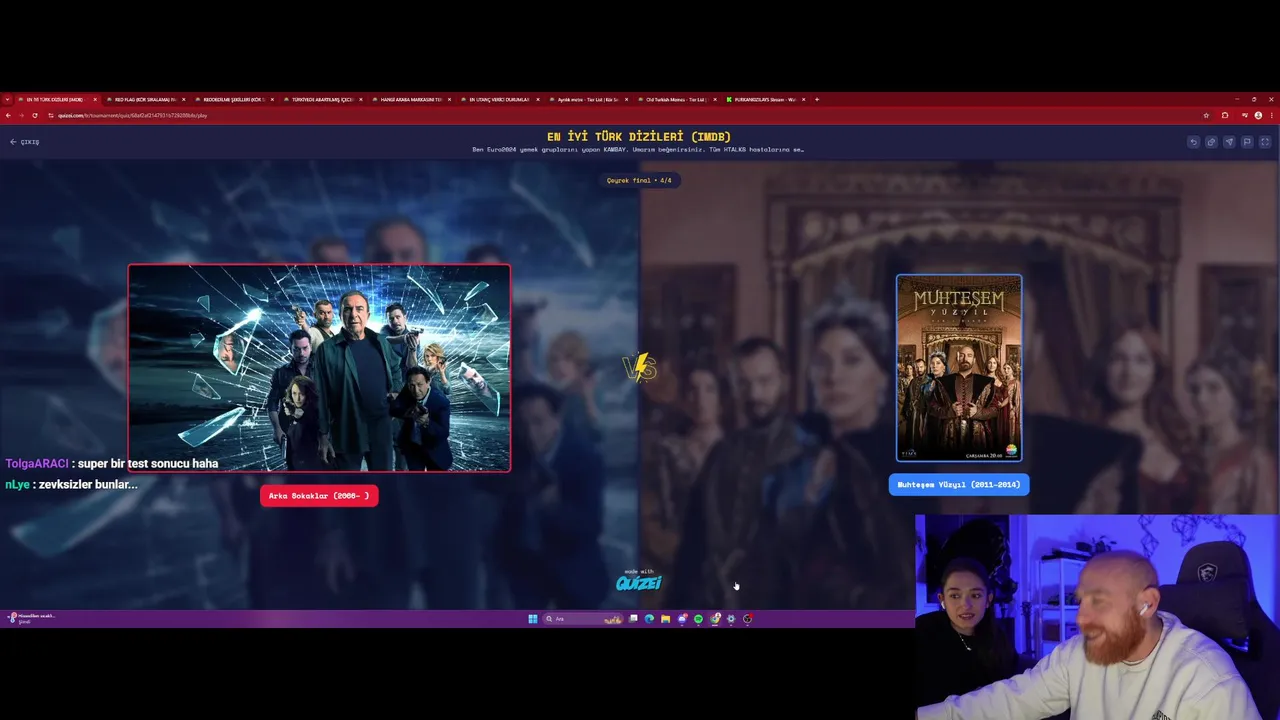1280x720 pixels.
Task: Open the tab search dropdown arrow
Action: tap(8, 100)
